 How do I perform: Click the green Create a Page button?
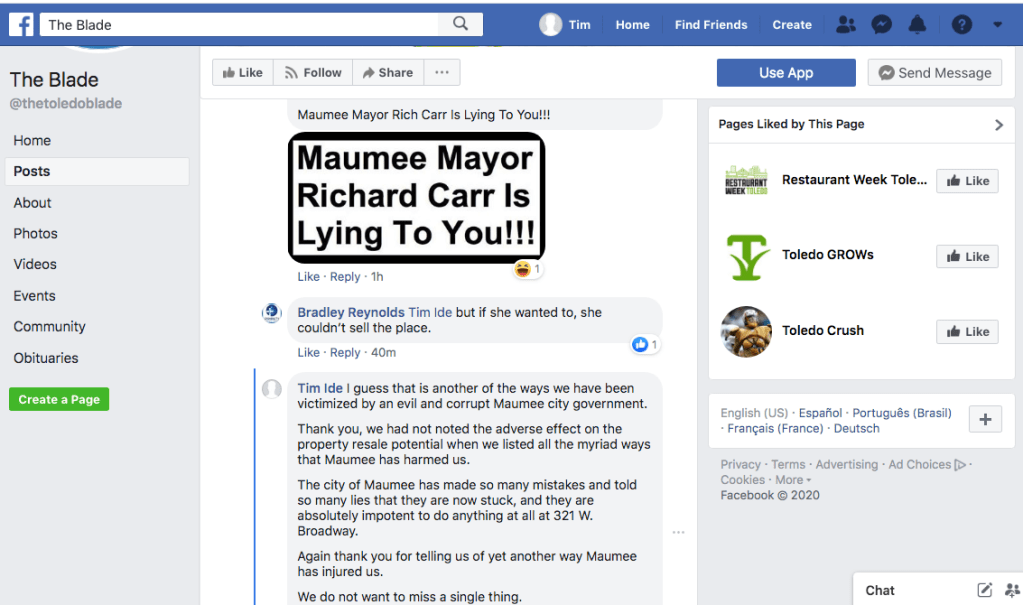click(x=59, y=399)
